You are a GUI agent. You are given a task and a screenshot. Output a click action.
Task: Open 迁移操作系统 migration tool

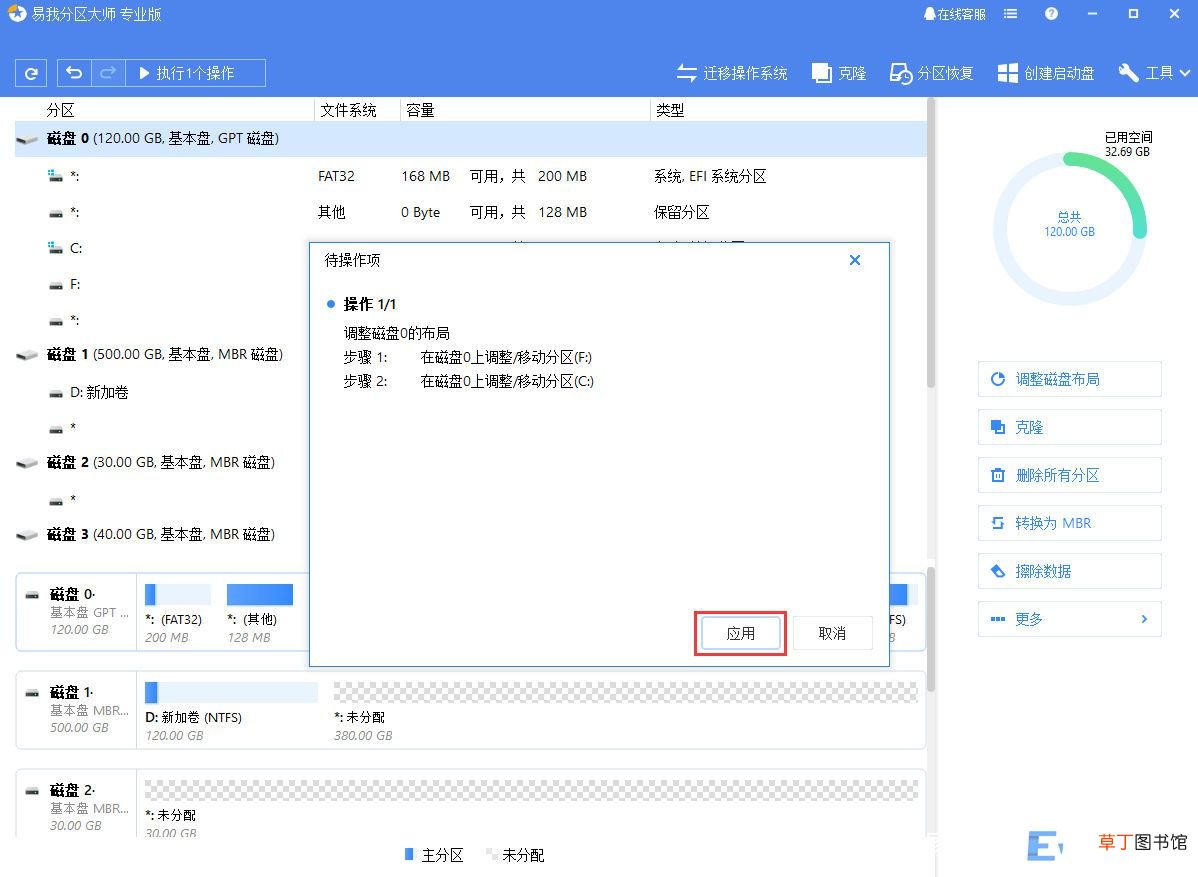pos(732,73)
